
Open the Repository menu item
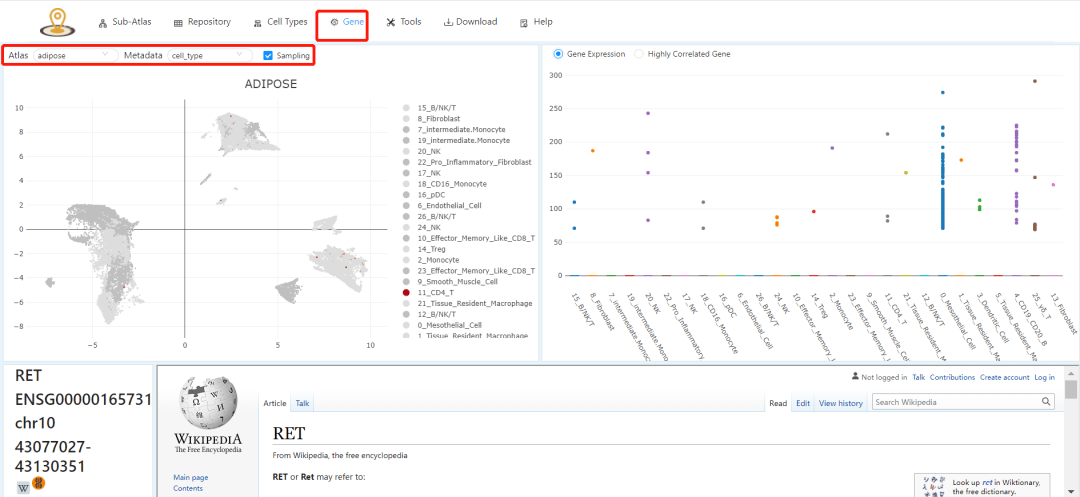click(x=202, y=22)
